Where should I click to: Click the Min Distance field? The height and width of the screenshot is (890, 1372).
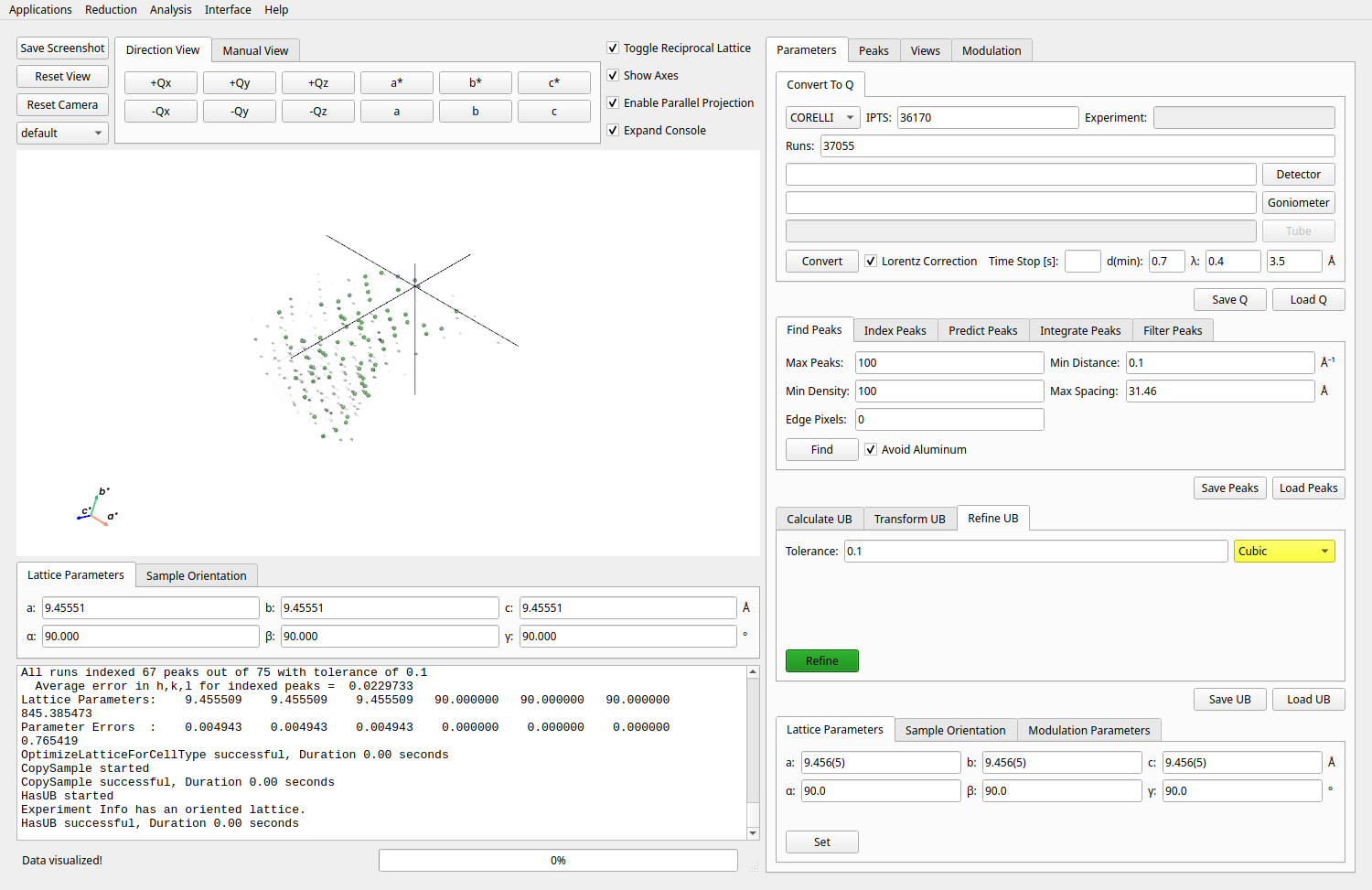1220,362
